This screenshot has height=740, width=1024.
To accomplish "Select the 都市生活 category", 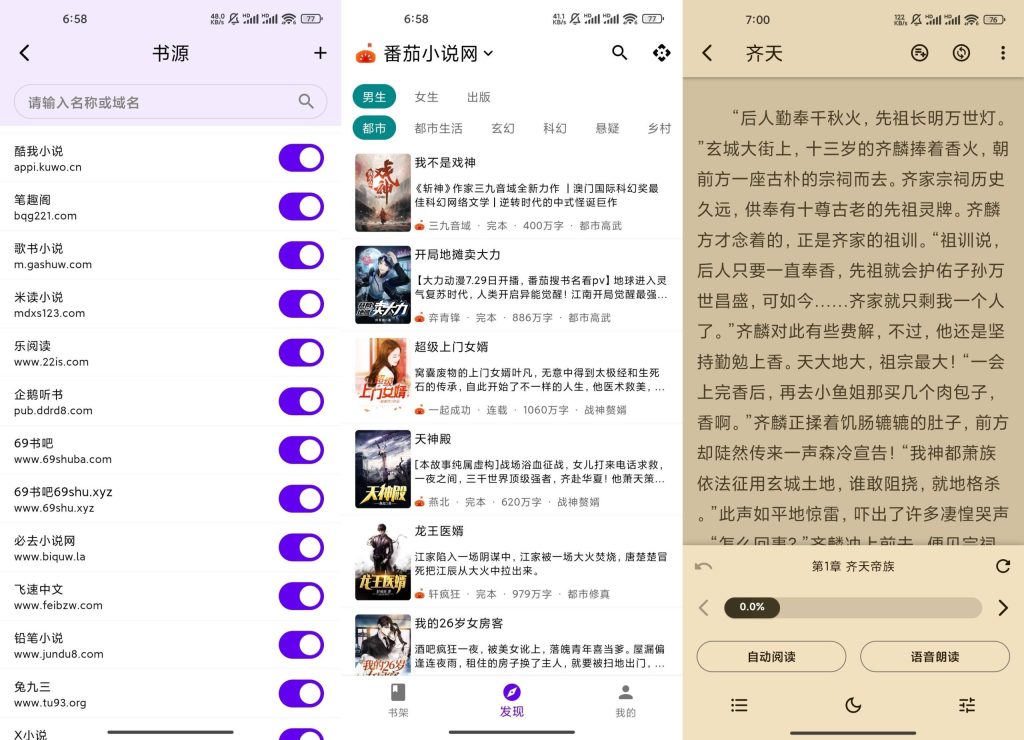I will [438, 128].
